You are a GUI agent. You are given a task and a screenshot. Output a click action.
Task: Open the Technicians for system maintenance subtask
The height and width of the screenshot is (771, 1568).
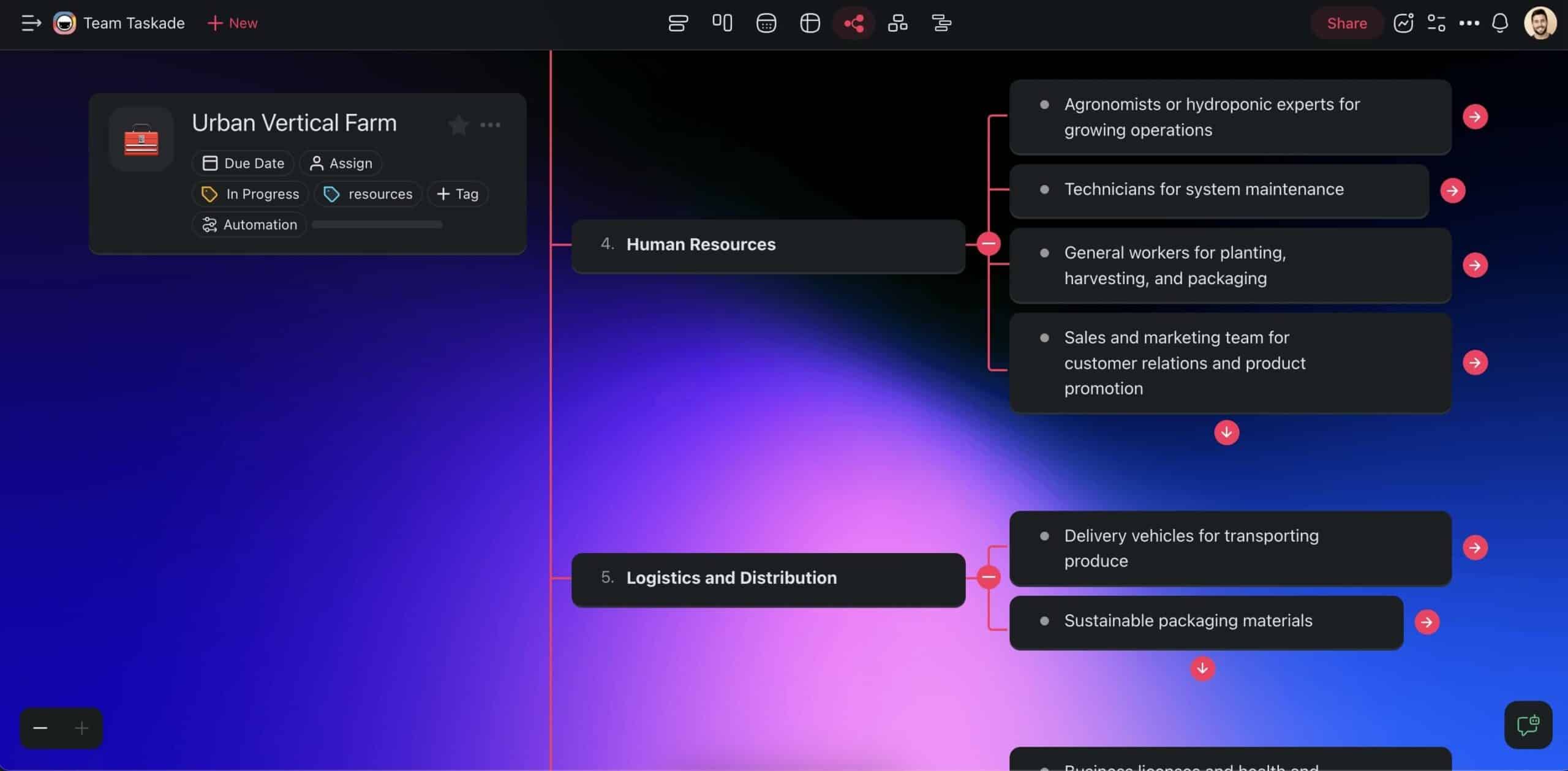click(1453, 190)
